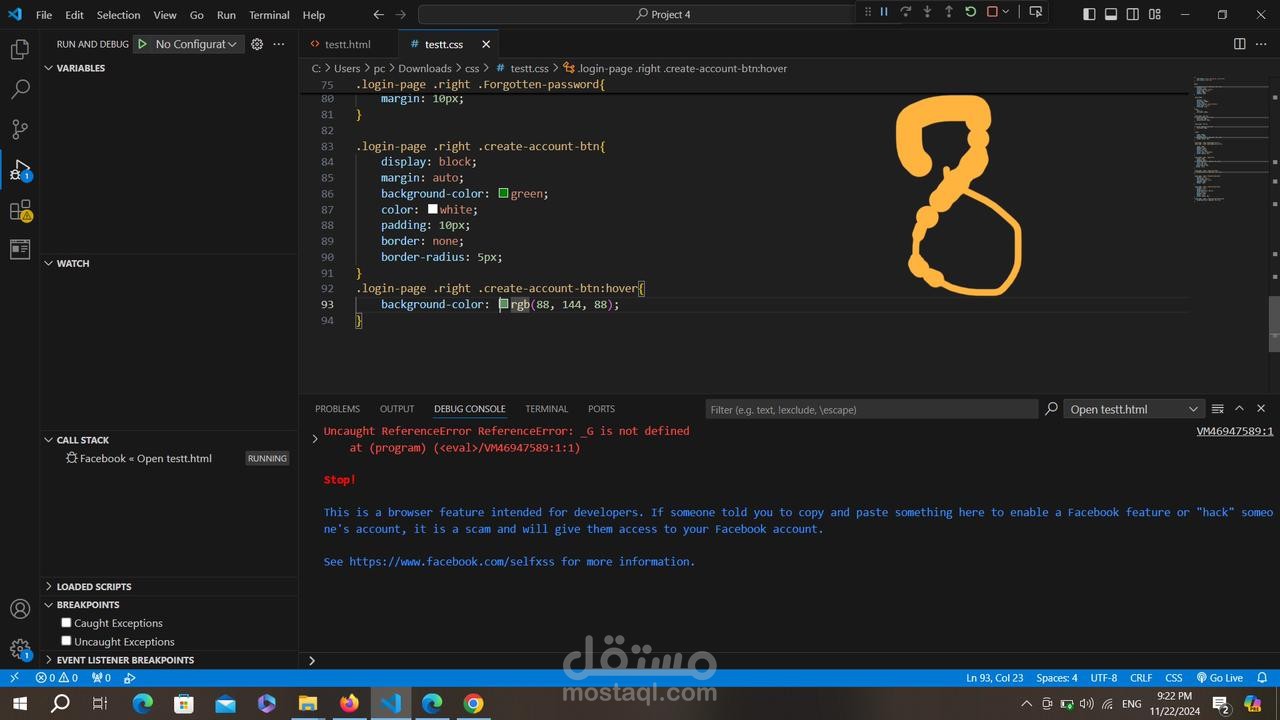Change CRLF line ending in status bar

(1141, 677)
